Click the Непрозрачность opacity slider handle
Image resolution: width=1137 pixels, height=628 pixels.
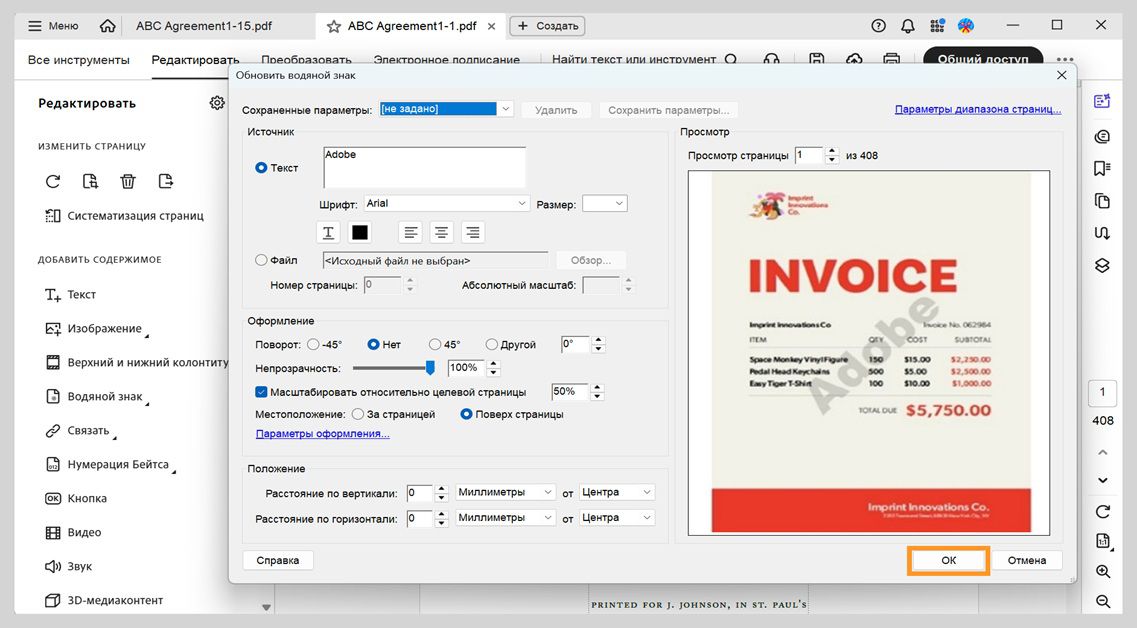[x=430, y=368]
